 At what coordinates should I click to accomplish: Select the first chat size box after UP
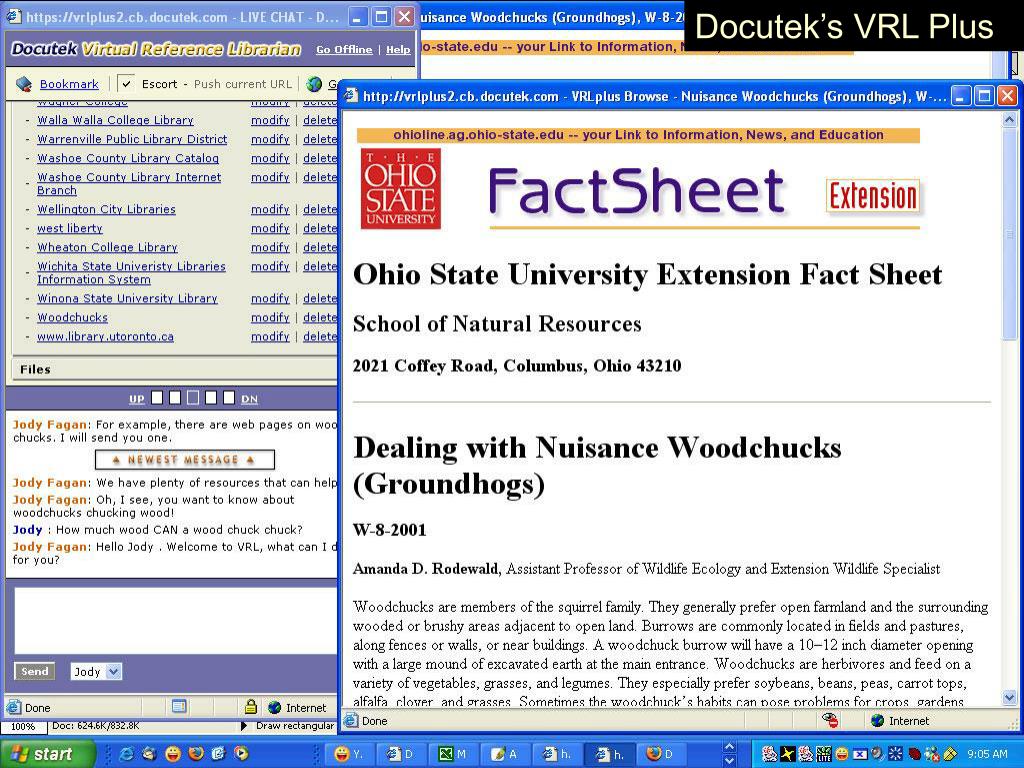[157, 398]
